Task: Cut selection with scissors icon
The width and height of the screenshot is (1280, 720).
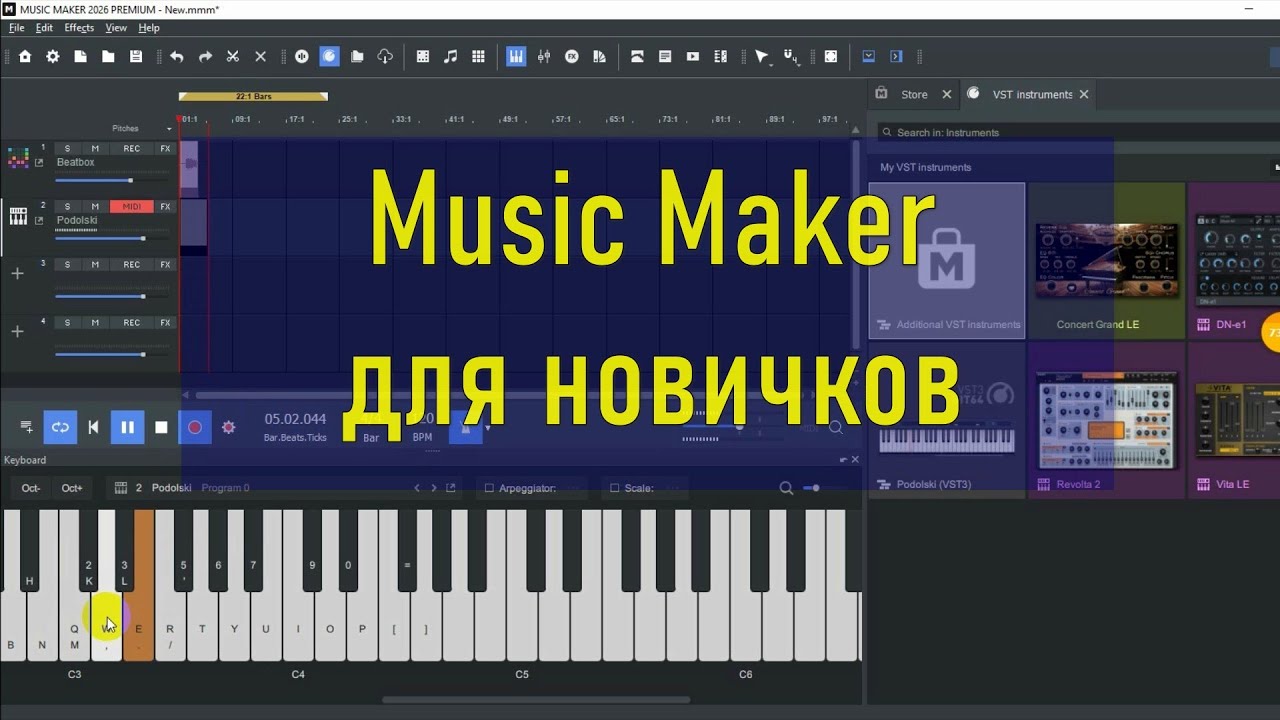Action: tap(233, 57)
